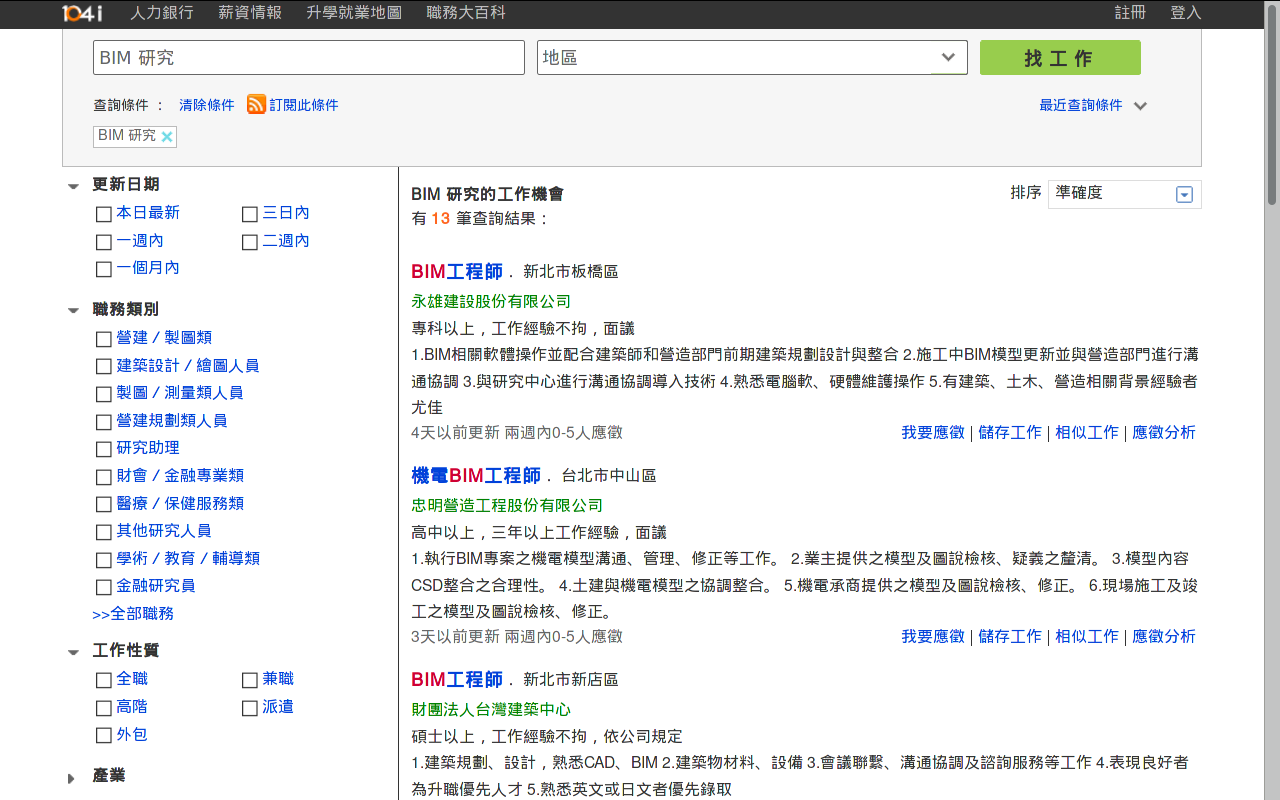Open BIM工程師 job in 新店區
The height and width of the screenshot is (800, 1280).
pyautogui.click(x=457, y=679)
